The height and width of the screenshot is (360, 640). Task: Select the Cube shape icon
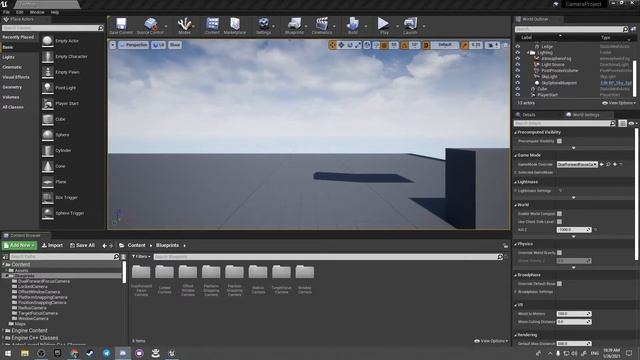(x=48, y=119)
